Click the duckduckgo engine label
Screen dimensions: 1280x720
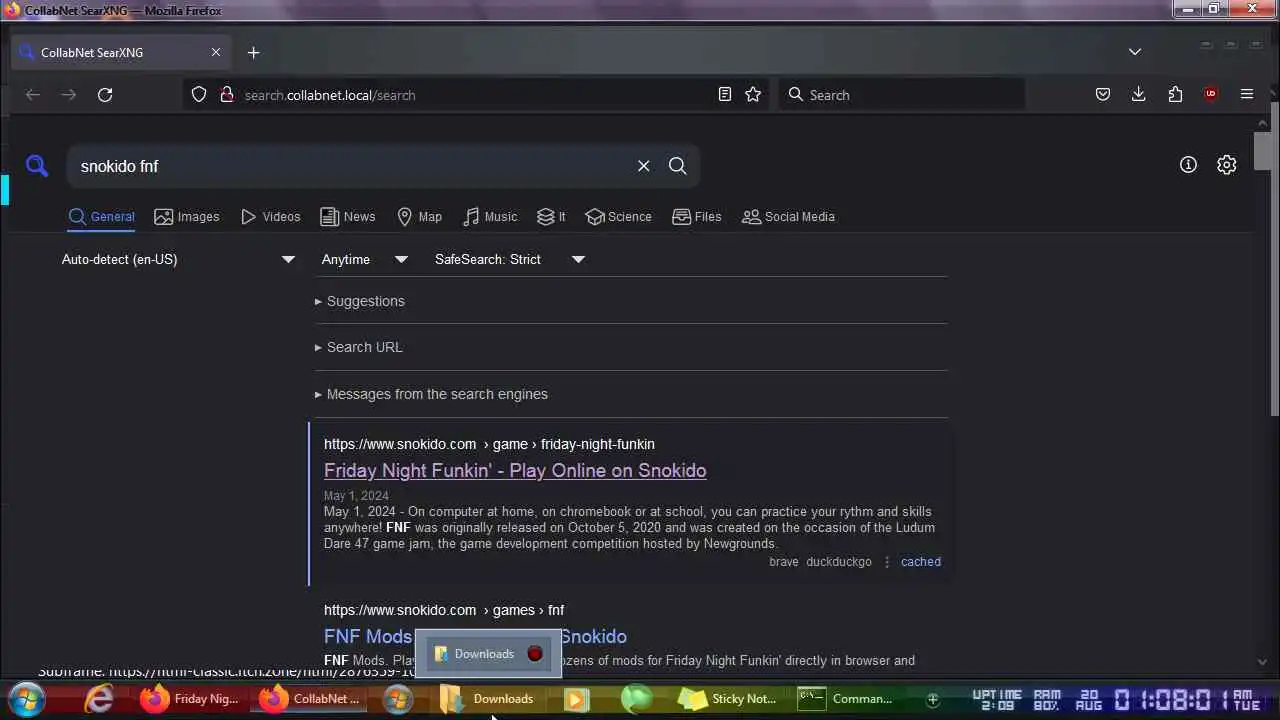839,562
